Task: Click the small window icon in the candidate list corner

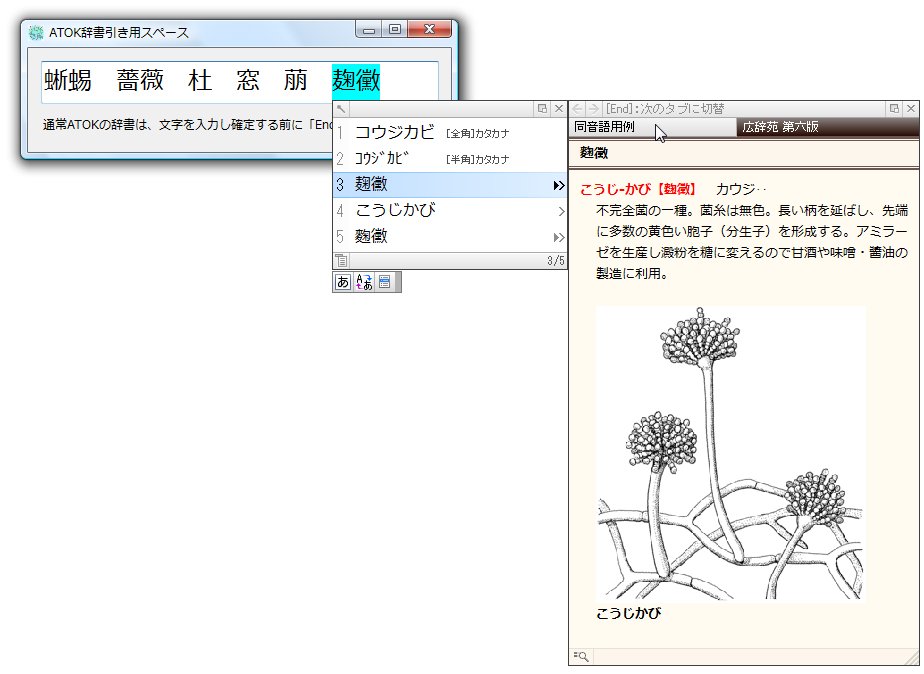Action: click(544, 108)
